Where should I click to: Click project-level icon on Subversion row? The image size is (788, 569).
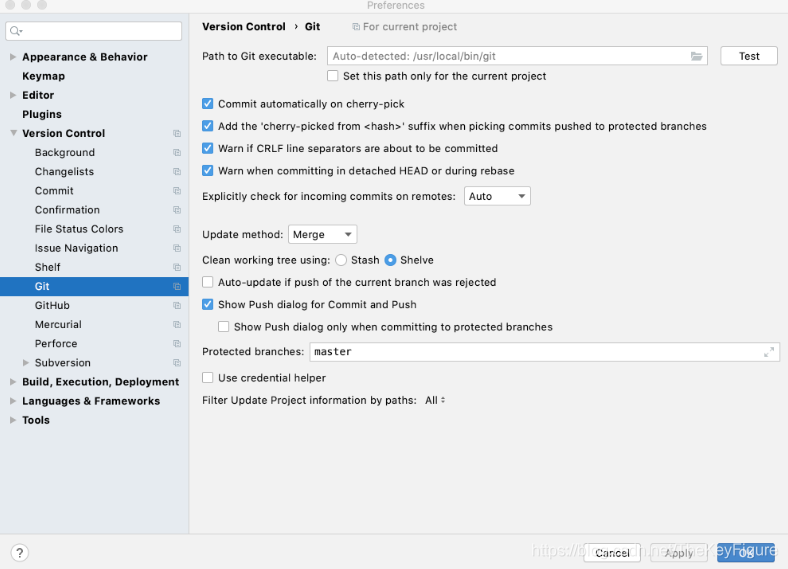tap(177, 363)
